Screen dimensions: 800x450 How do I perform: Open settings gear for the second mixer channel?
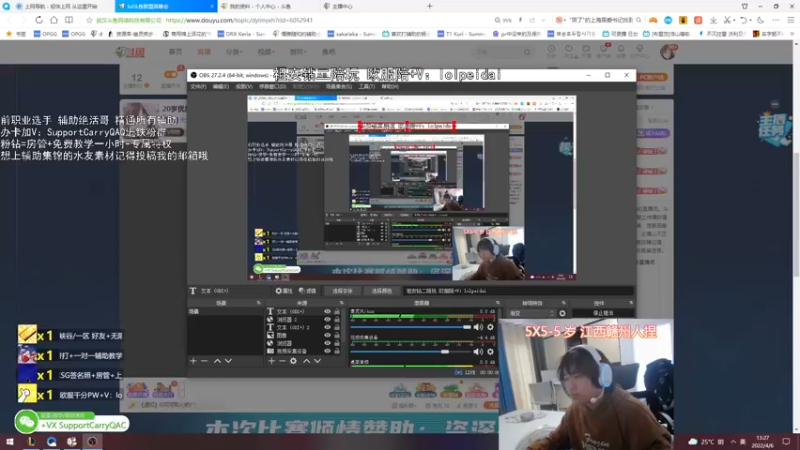(490, 352)
